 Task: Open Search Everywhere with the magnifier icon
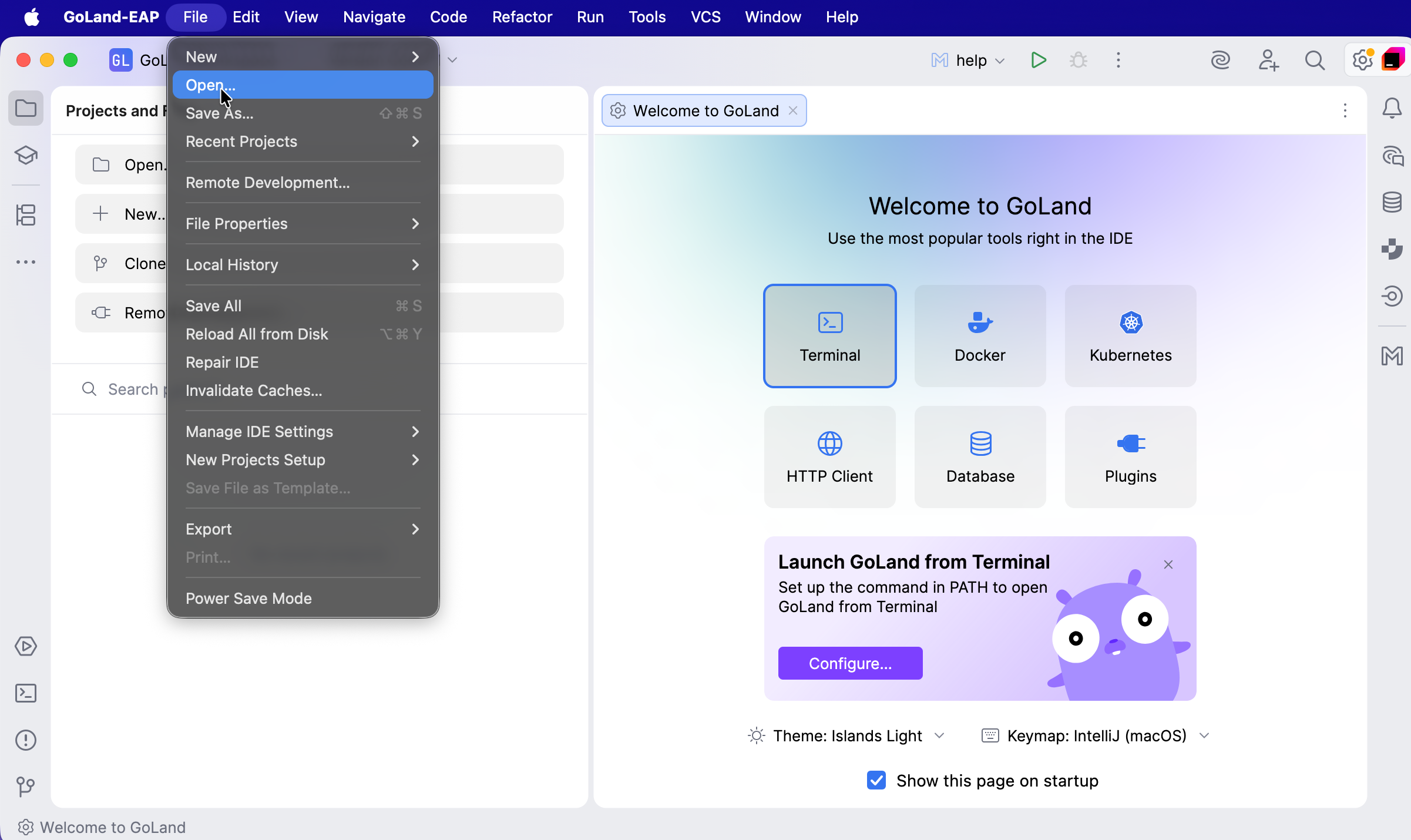click(1315, 60)
